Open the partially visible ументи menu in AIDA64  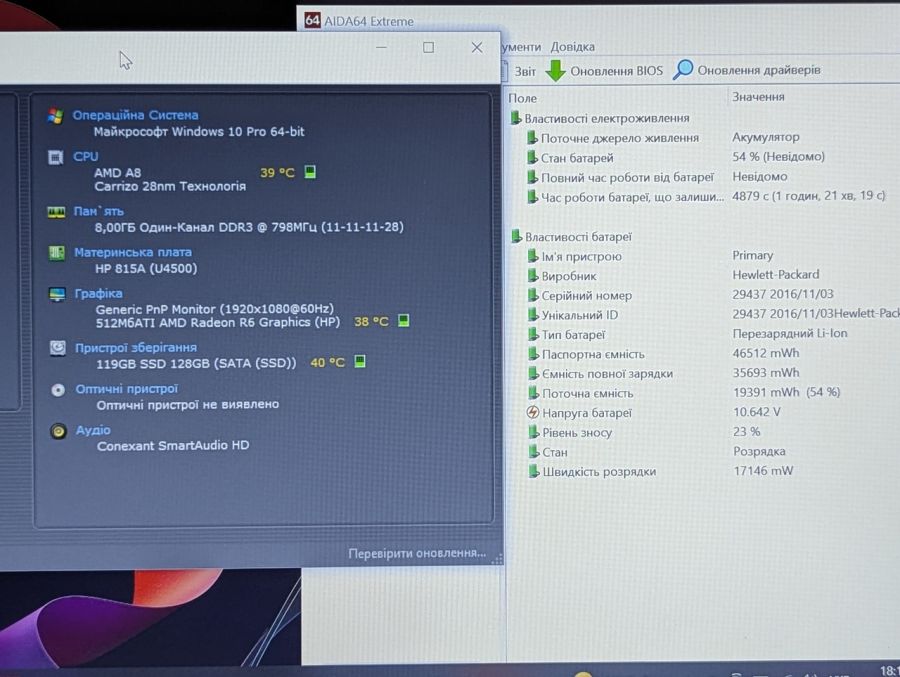pos(521,47)
